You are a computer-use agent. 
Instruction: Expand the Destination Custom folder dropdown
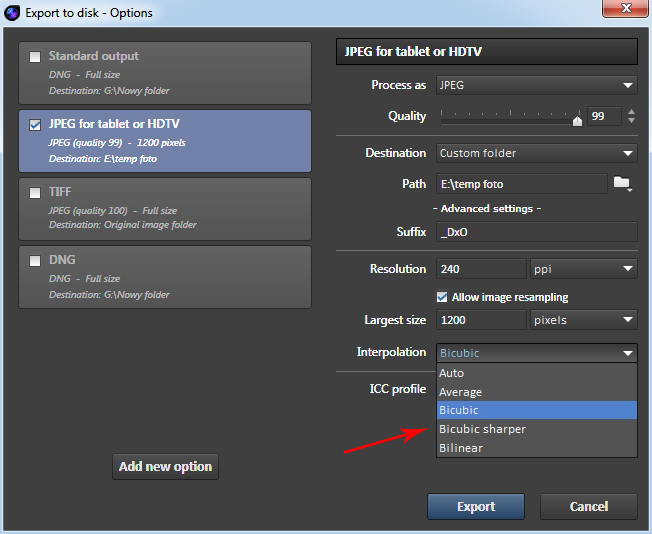click(537, 154)
